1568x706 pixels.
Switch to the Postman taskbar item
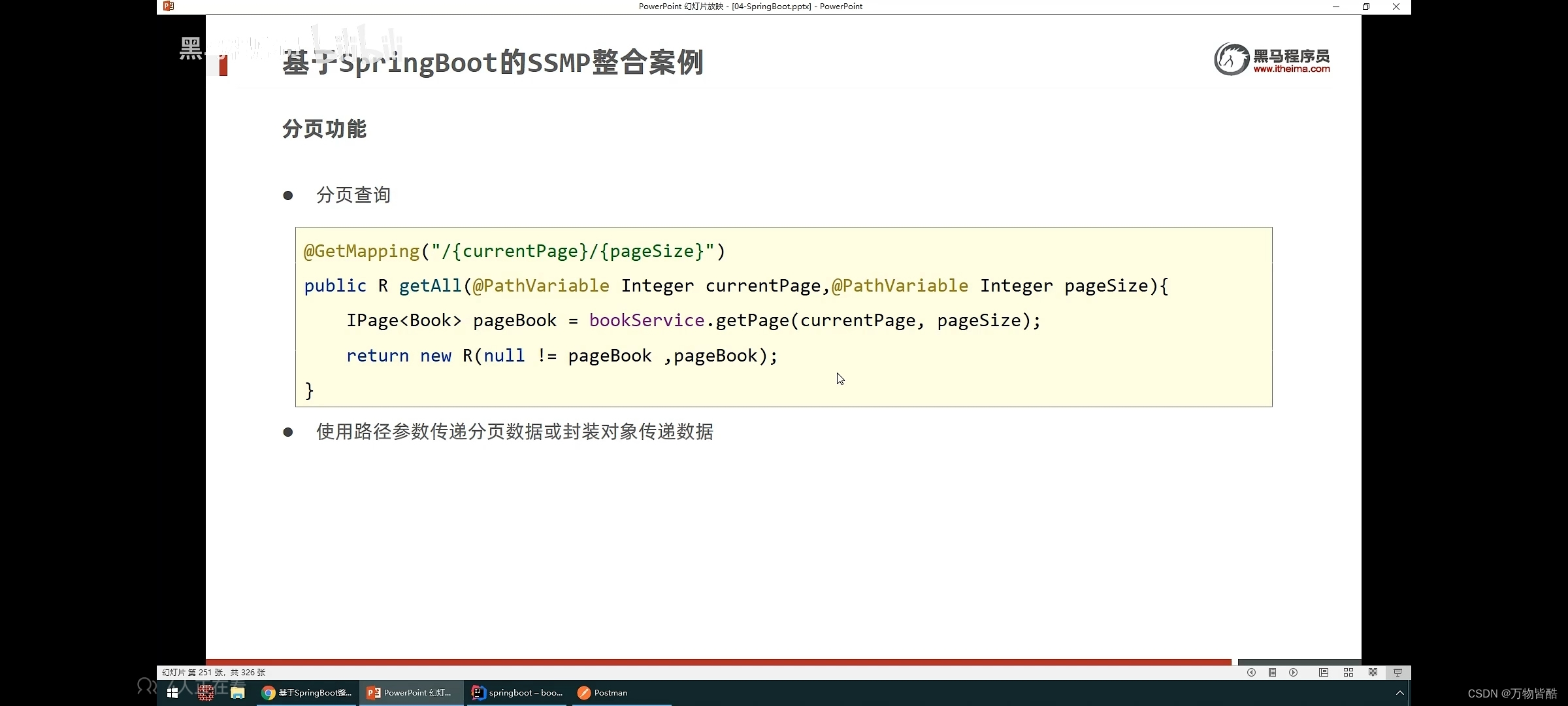pyautogui.click(x=621, y=693)
